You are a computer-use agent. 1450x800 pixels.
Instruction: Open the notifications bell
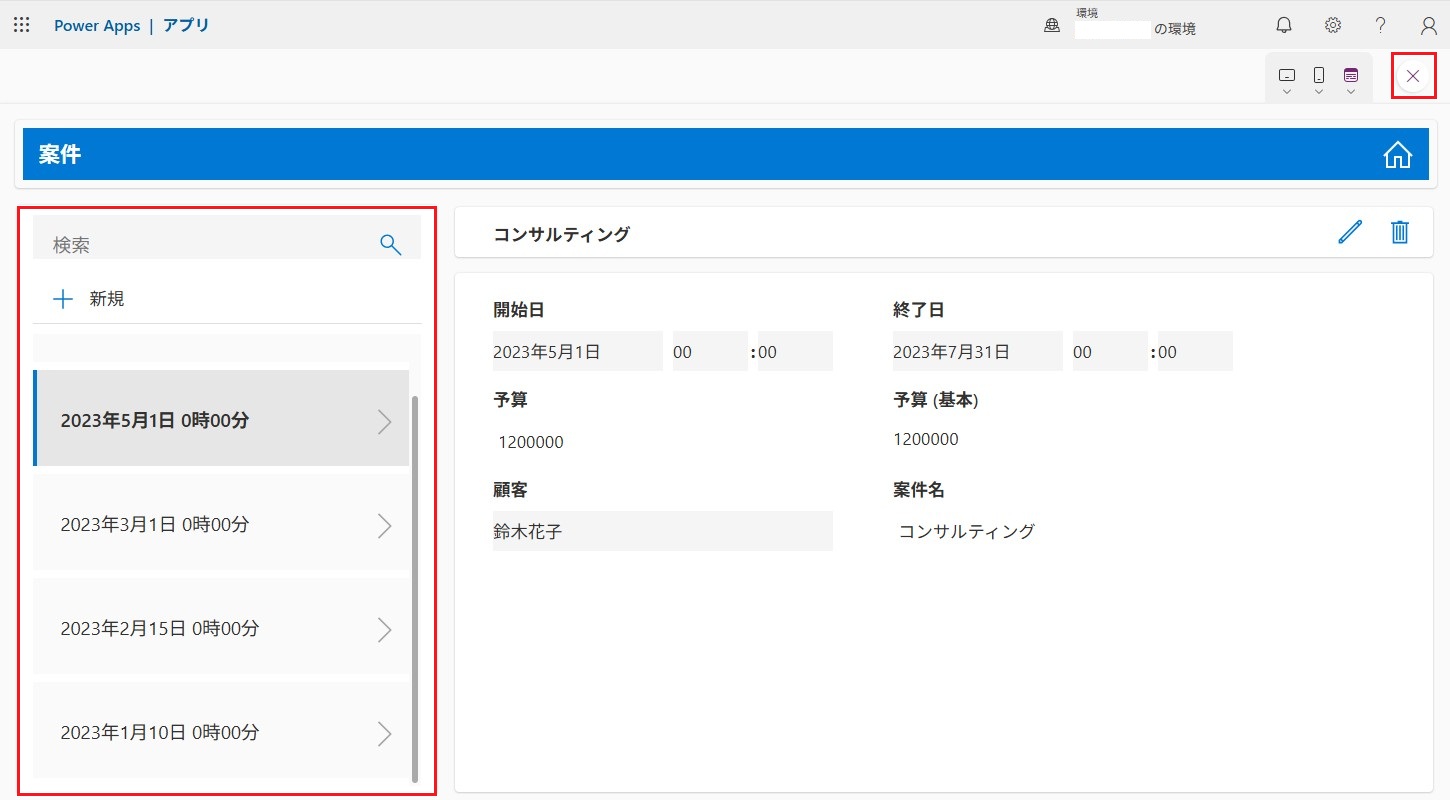(x=1284, y=25)
